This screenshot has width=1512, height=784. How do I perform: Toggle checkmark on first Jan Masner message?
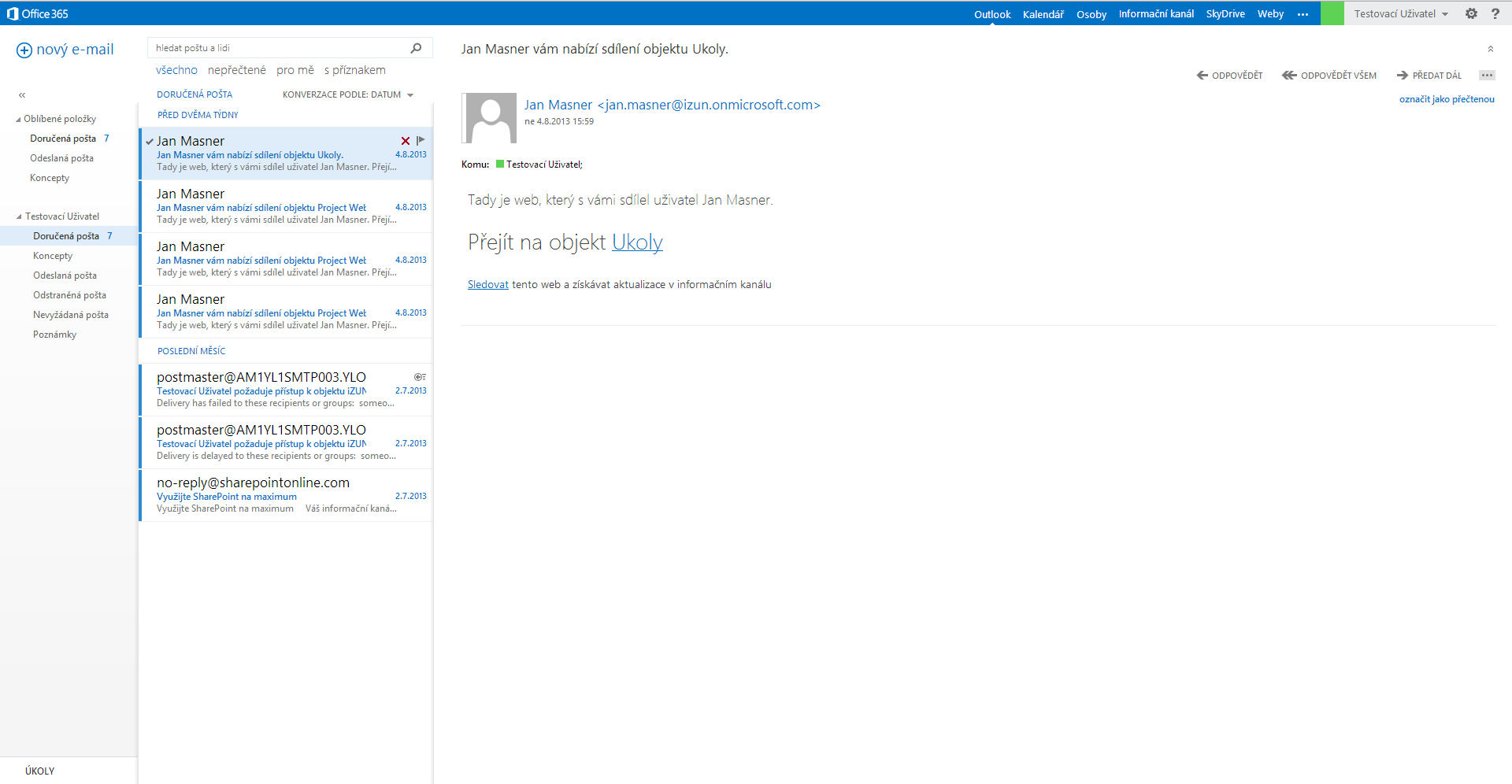(x=150, y=142)
